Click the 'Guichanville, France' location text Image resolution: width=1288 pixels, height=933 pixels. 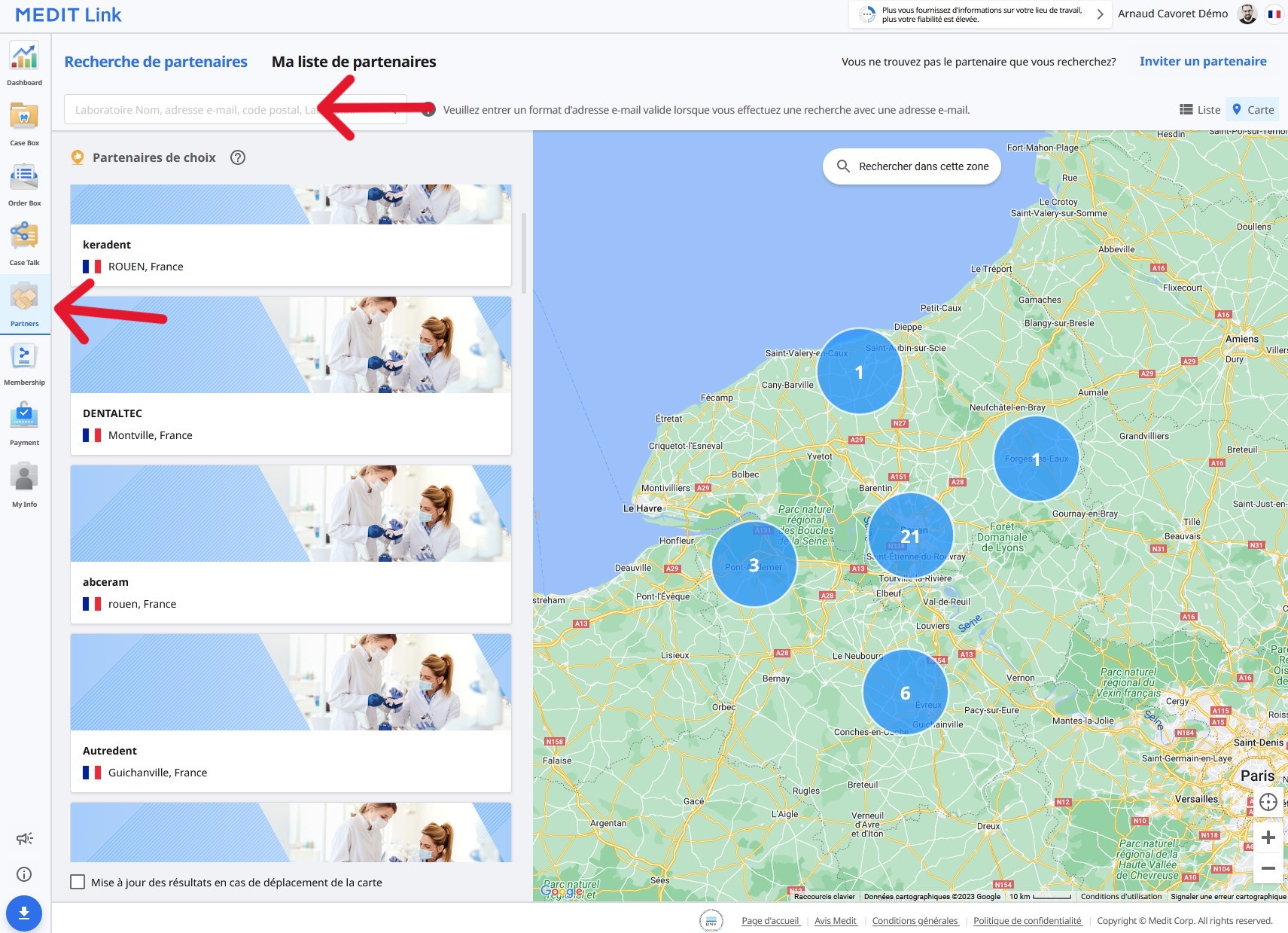click(157, 773)
